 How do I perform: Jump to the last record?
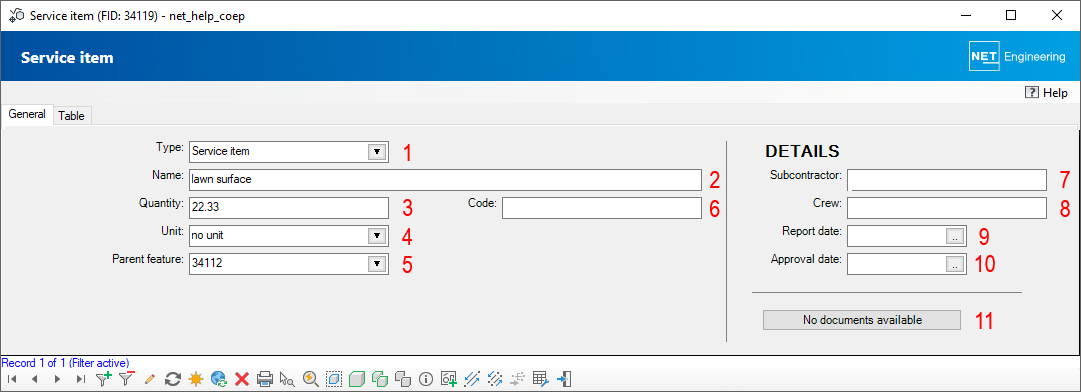tap(81, 378)
